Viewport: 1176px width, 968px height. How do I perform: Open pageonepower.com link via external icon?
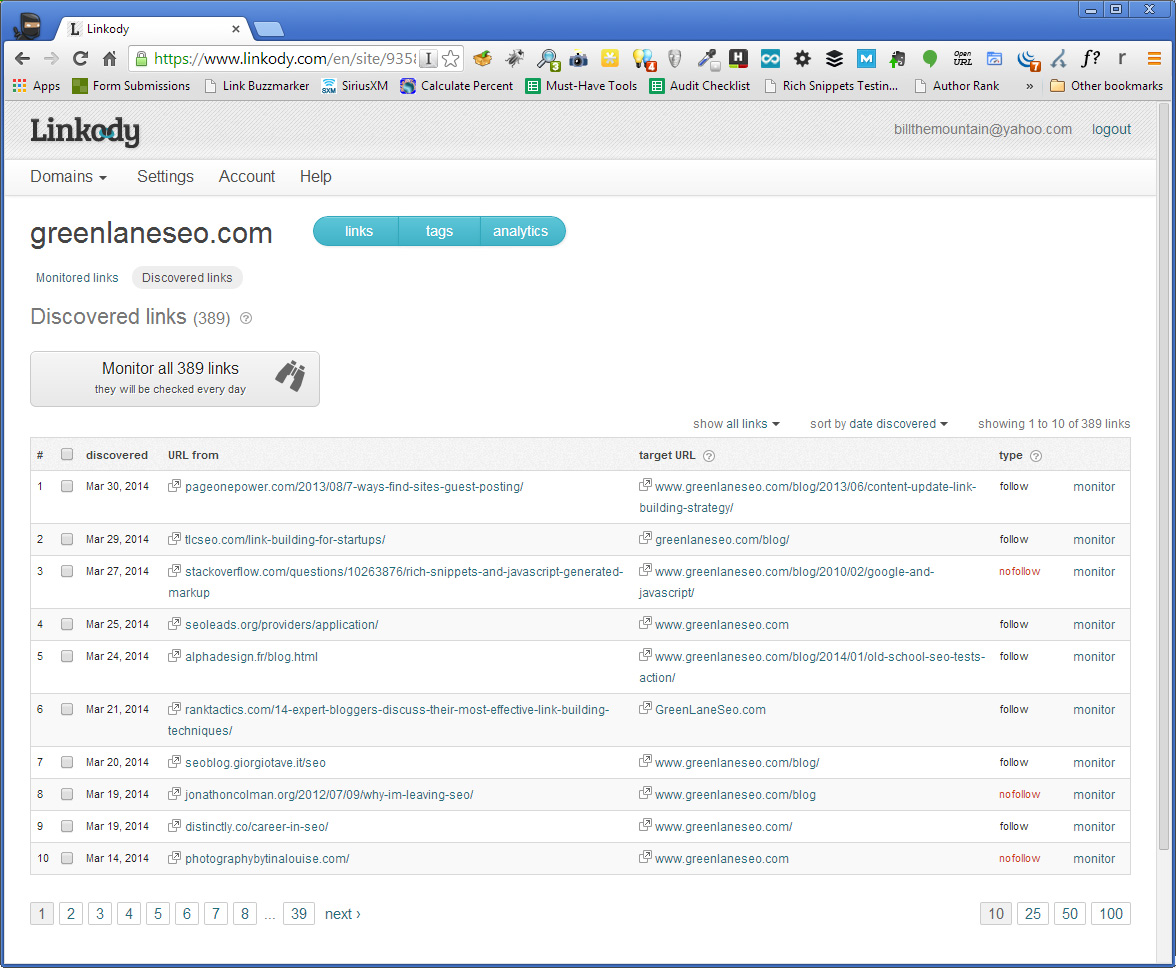[x=174, y=486]
